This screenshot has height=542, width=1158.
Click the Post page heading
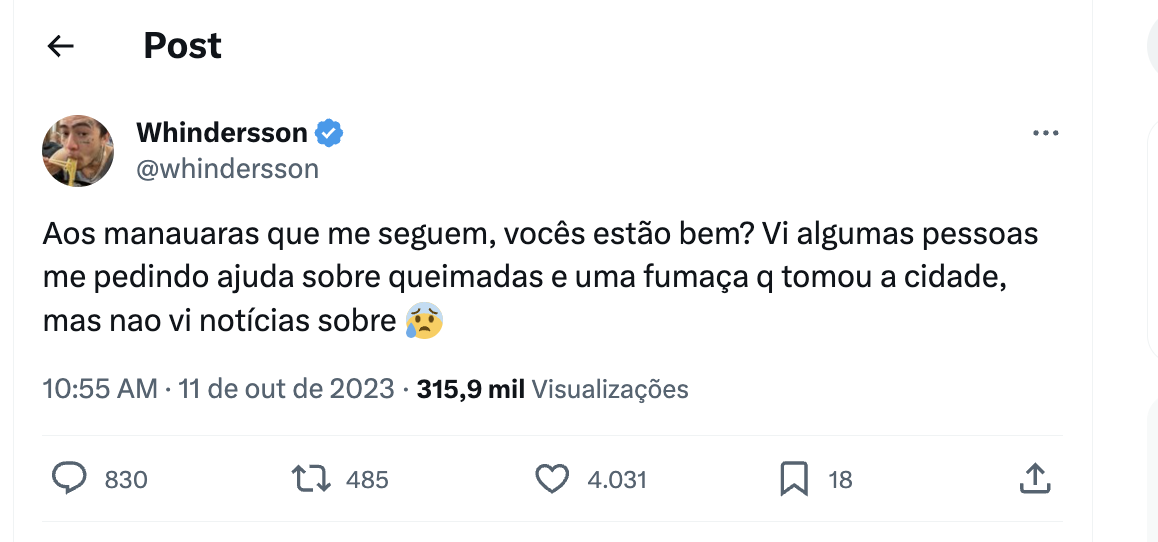[x=182, y=46]
